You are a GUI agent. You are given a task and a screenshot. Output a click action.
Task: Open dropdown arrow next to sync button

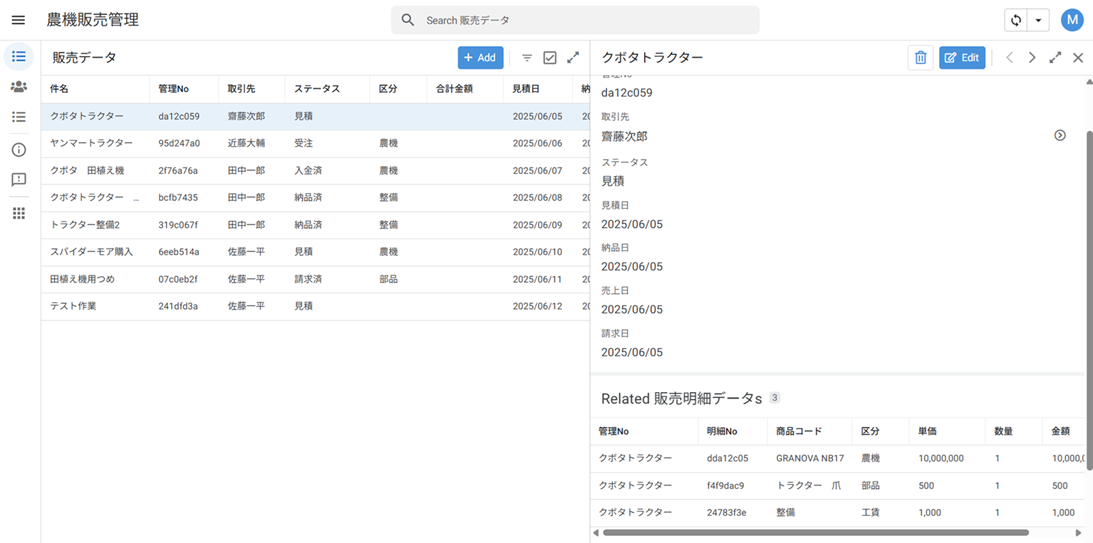click(x=1038, y=20)
